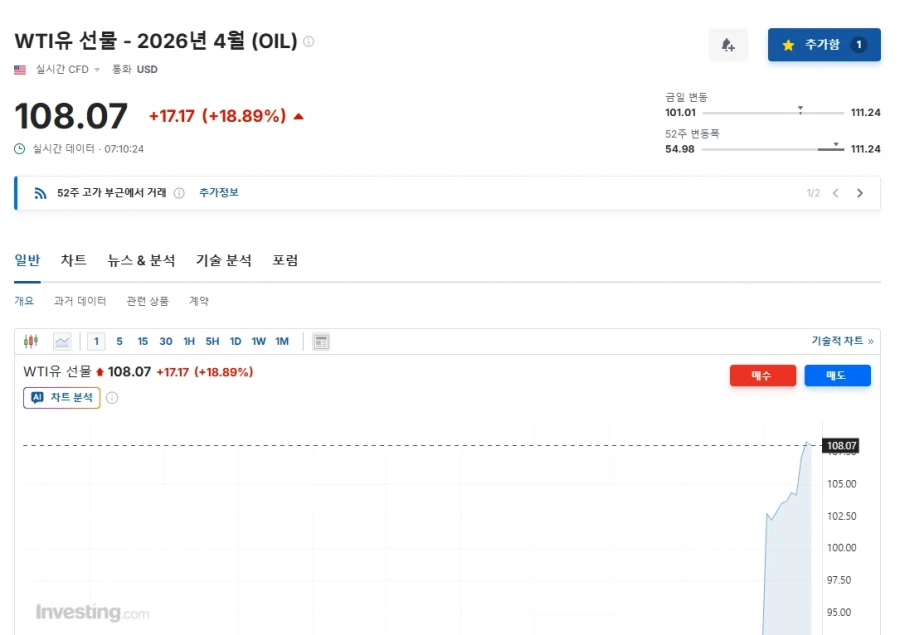Viewport: 900px width, 635px height.
Task: Select the 1H chart interval
Action: coord(189,342)
